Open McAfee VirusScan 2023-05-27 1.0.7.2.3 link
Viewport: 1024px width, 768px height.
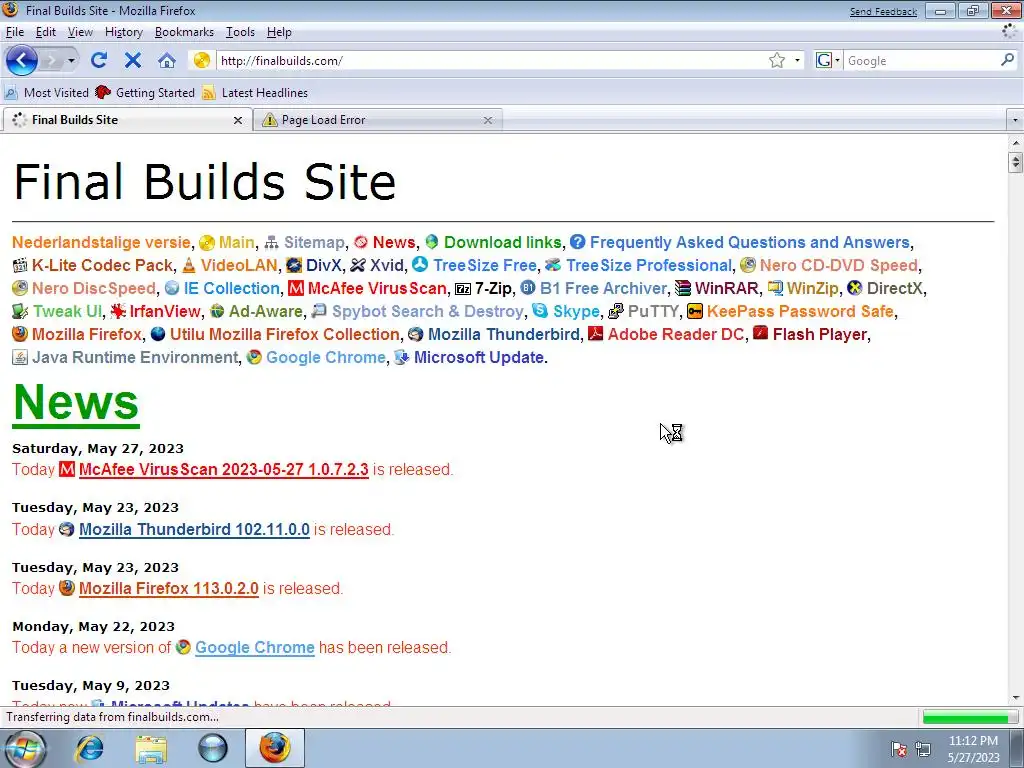coord(223,470)
